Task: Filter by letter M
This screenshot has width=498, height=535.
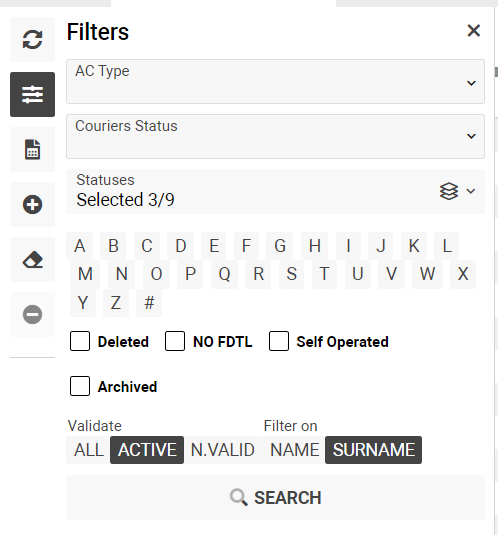Action: [85, 274]
